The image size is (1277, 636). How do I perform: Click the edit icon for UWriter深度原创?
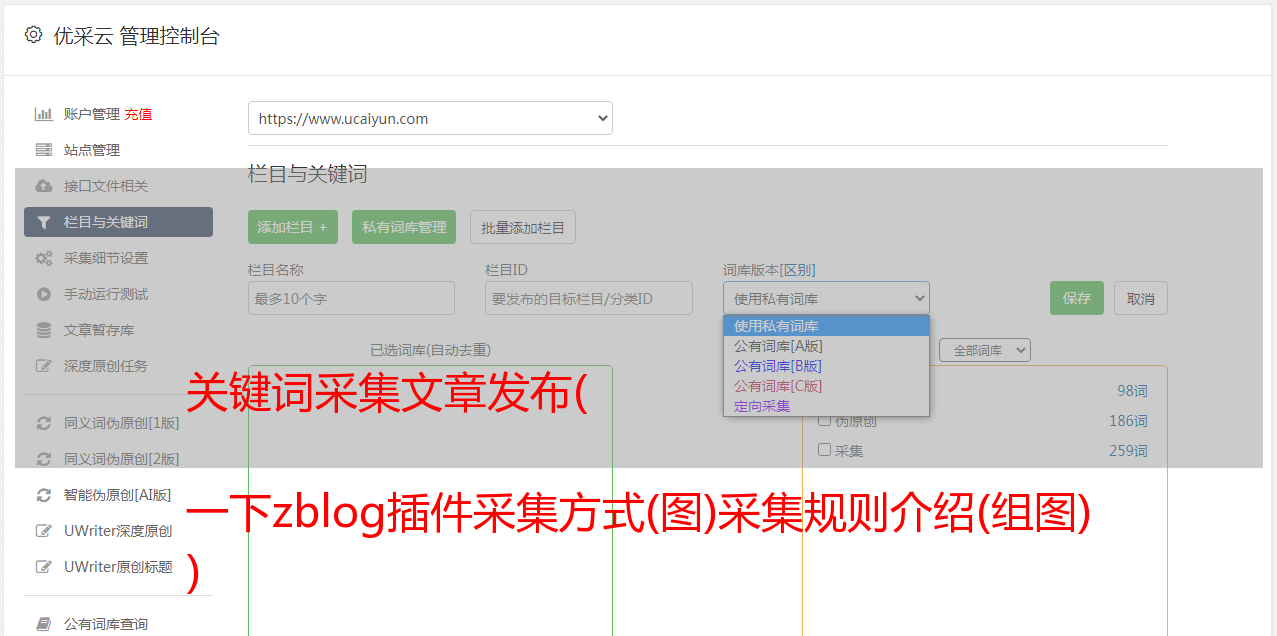(43, 531)
